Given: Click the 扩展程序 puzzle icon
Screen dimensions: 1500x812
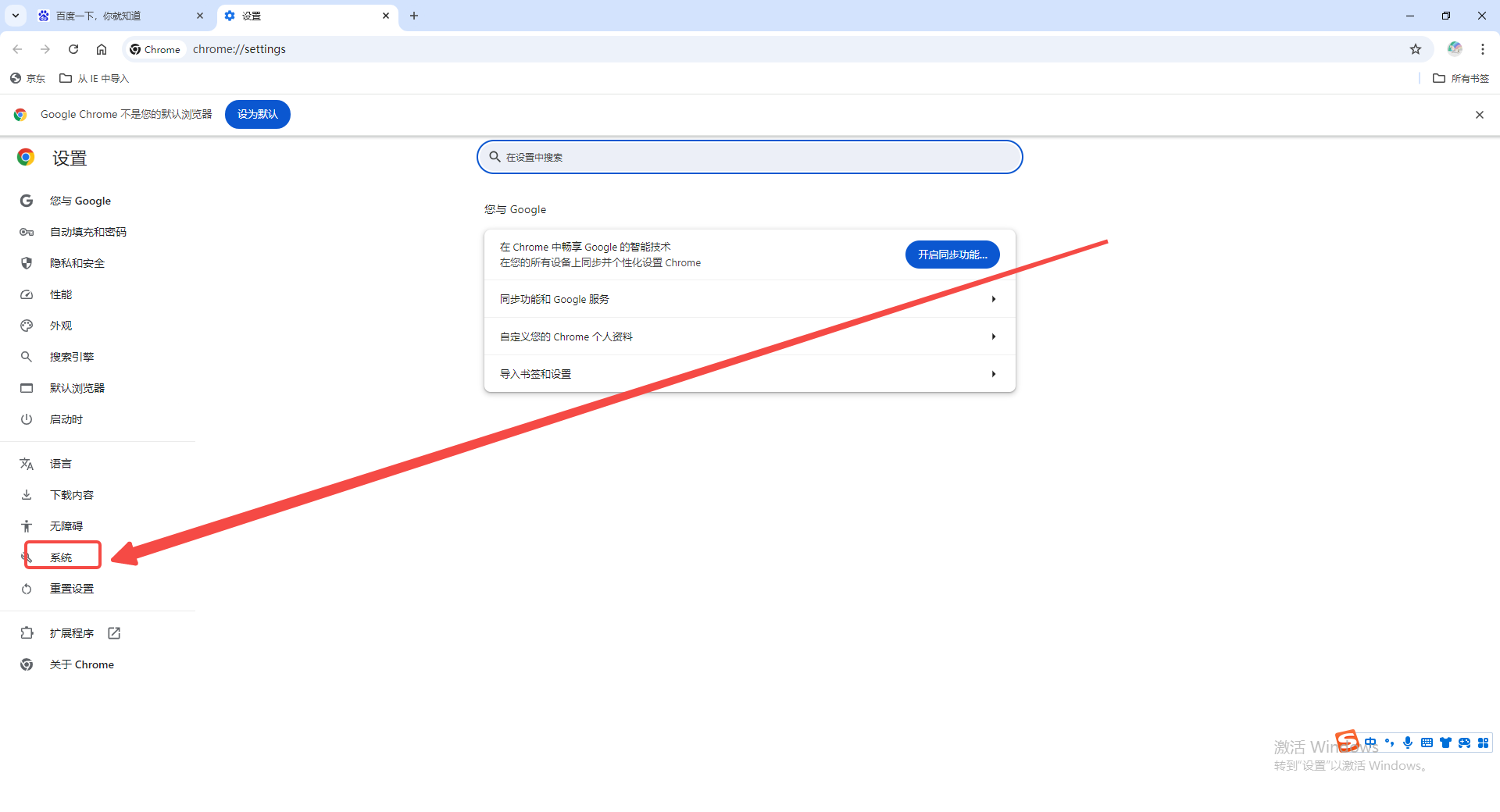Looking at the screenshot, I should click(27, 633).
